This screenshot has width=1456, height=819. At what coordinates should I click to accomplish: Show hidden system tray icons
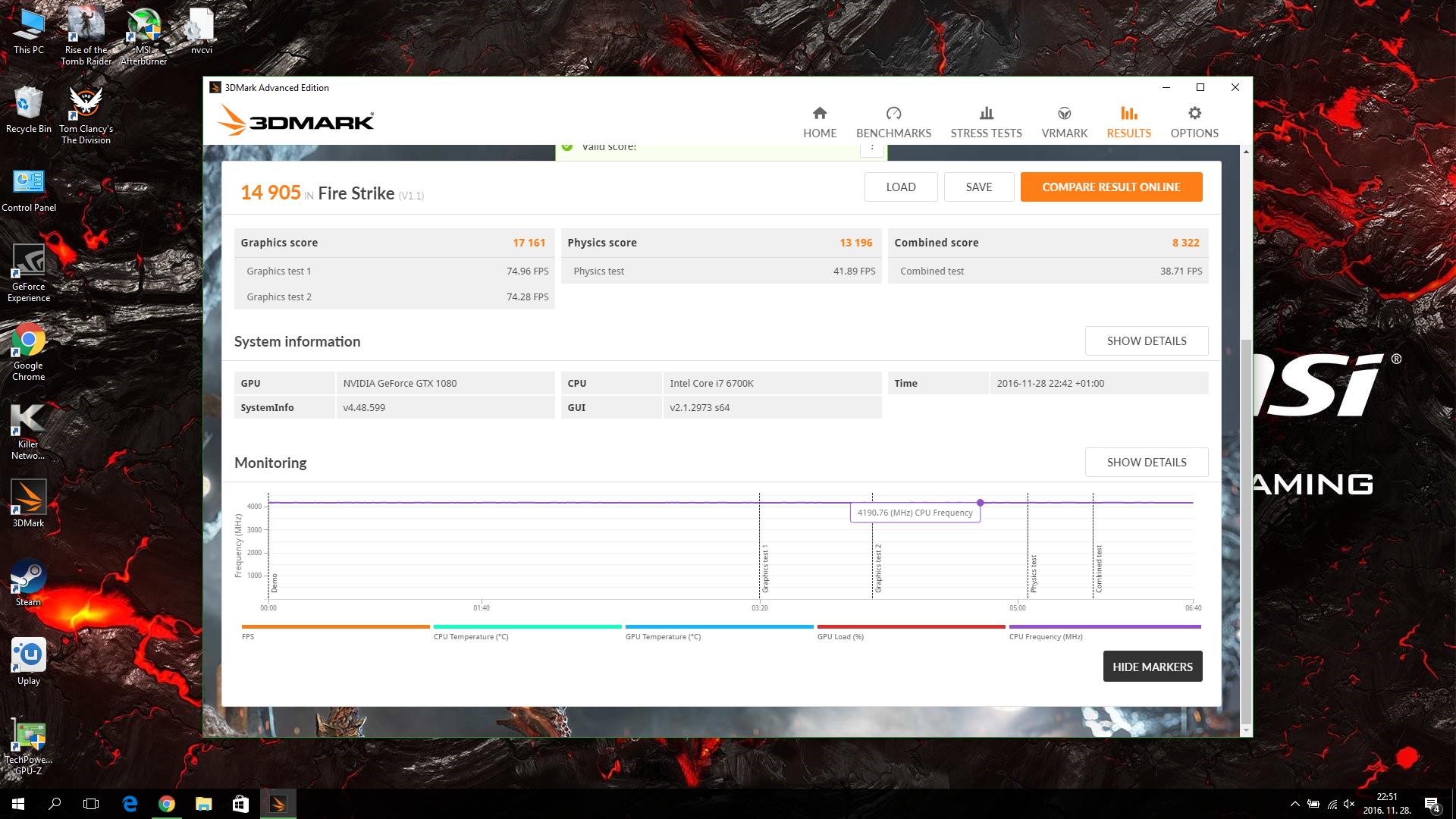1294,804
